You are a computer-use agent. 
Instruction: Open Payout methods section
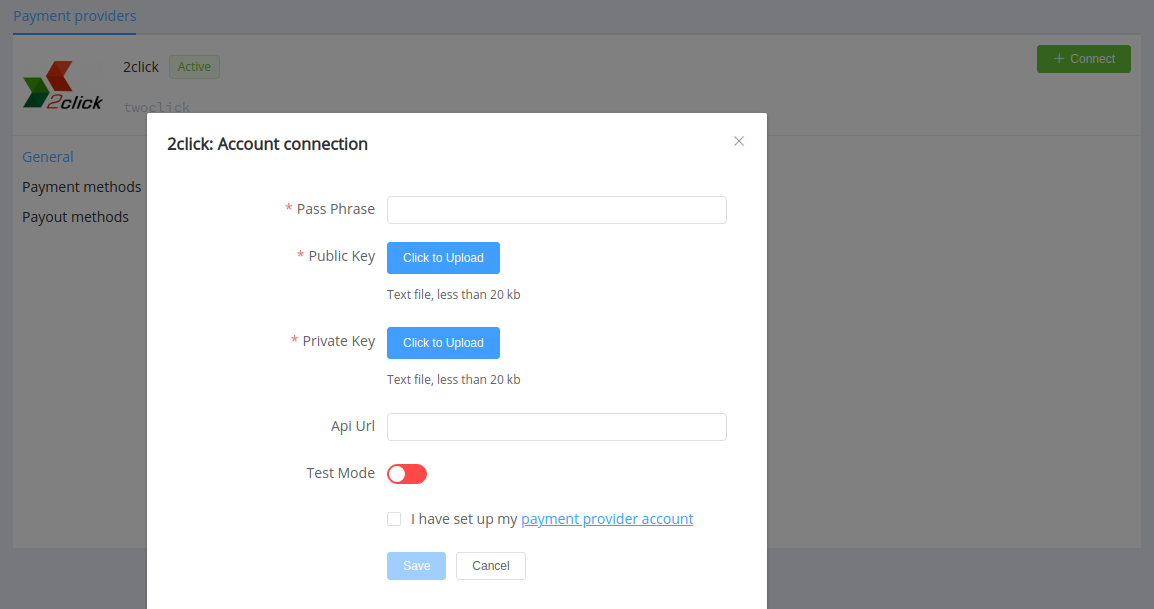[x=75, y=217]
